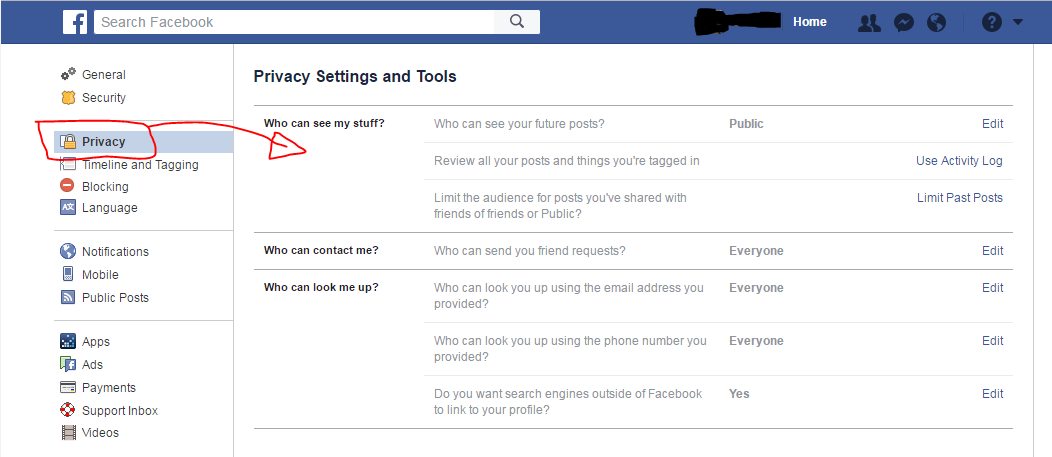Select the Privacy settings tab label

point(104,142)
